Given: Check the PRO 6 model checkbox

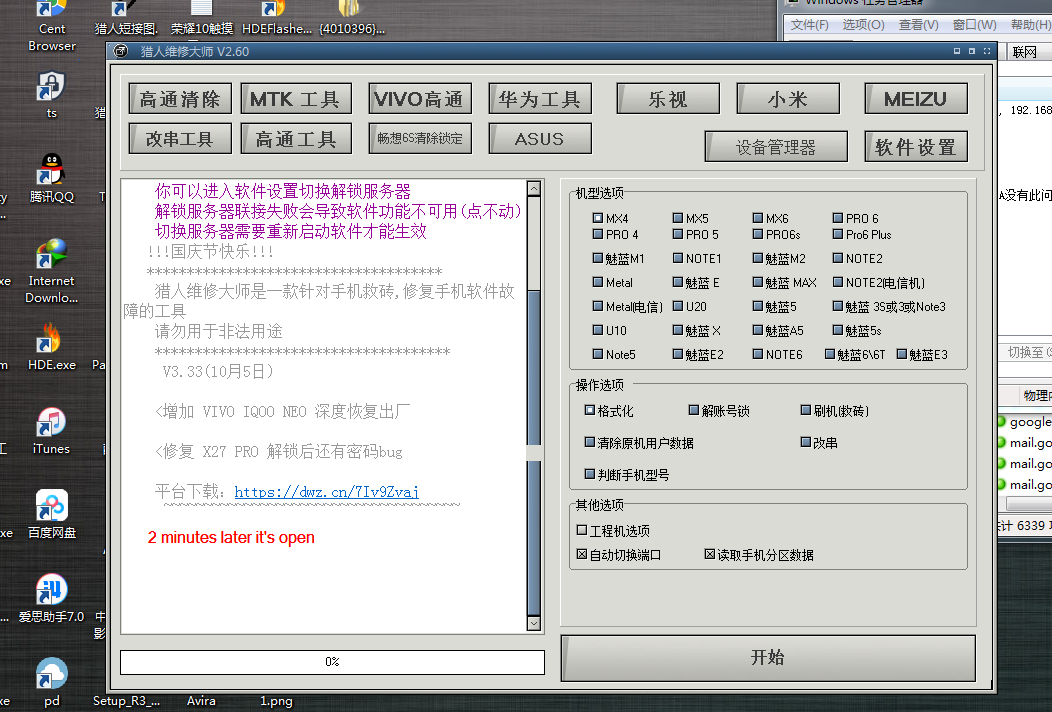Looking at the screenshot, I should pos(837,218).
